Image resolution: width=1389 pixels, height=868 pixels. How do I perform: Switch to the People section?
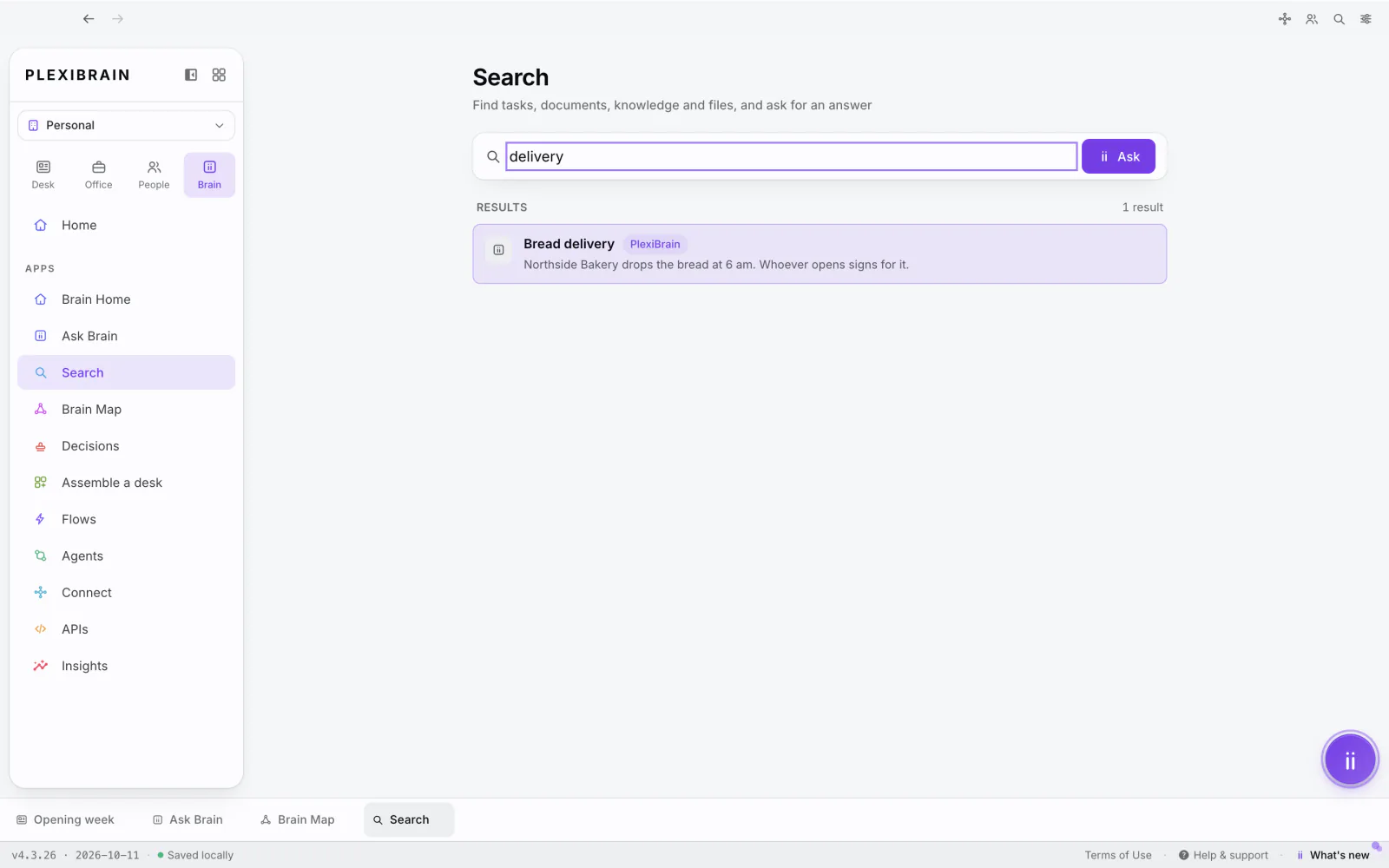(x=154, y=174)
